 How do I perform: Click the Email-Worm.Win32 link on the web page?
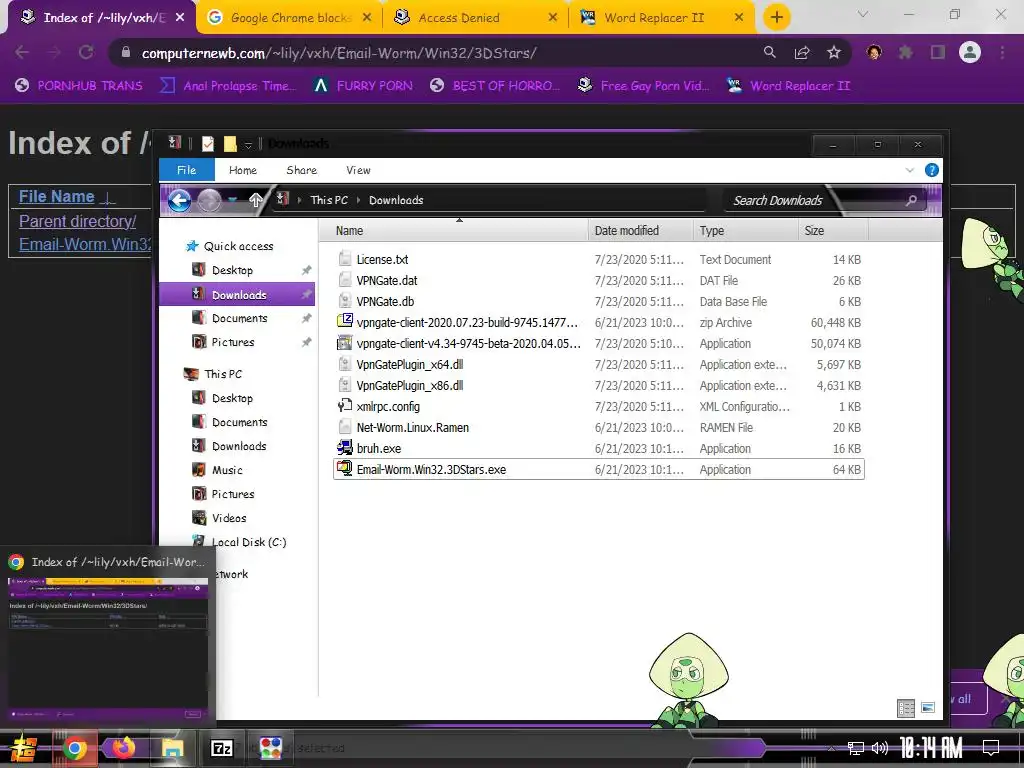pos(85,244)
